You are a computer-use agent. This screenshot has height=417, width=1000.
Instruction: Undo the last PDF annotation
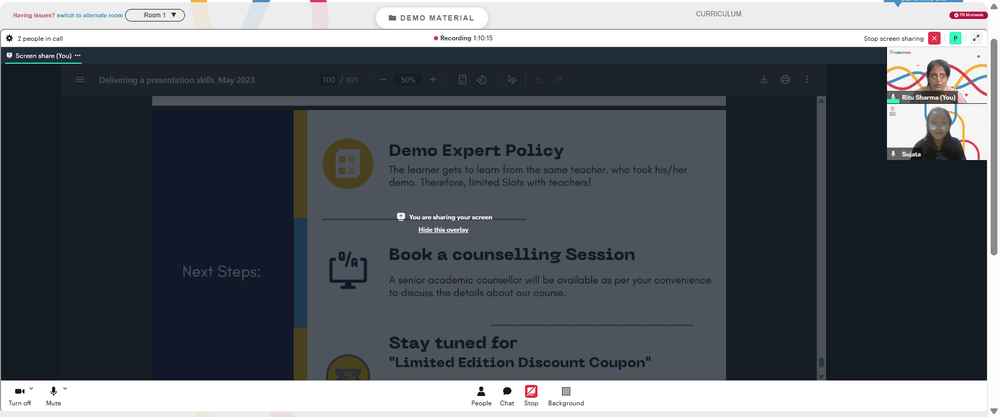539,80
